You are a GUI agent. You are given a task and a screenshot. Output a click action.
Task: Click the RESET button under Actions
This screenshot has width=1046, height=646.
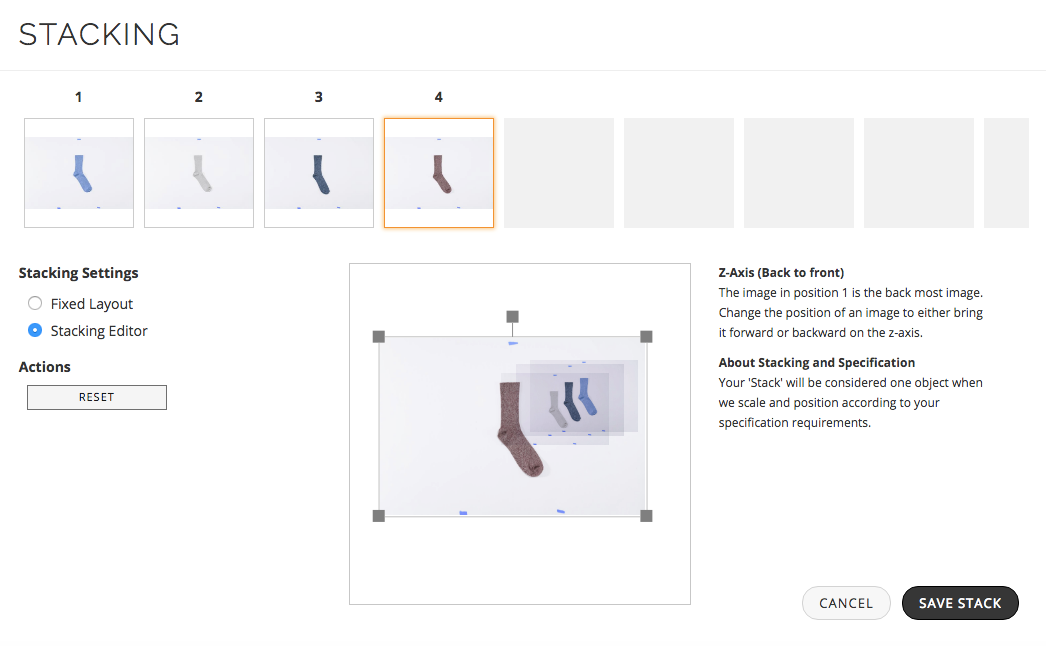point(97,397)
